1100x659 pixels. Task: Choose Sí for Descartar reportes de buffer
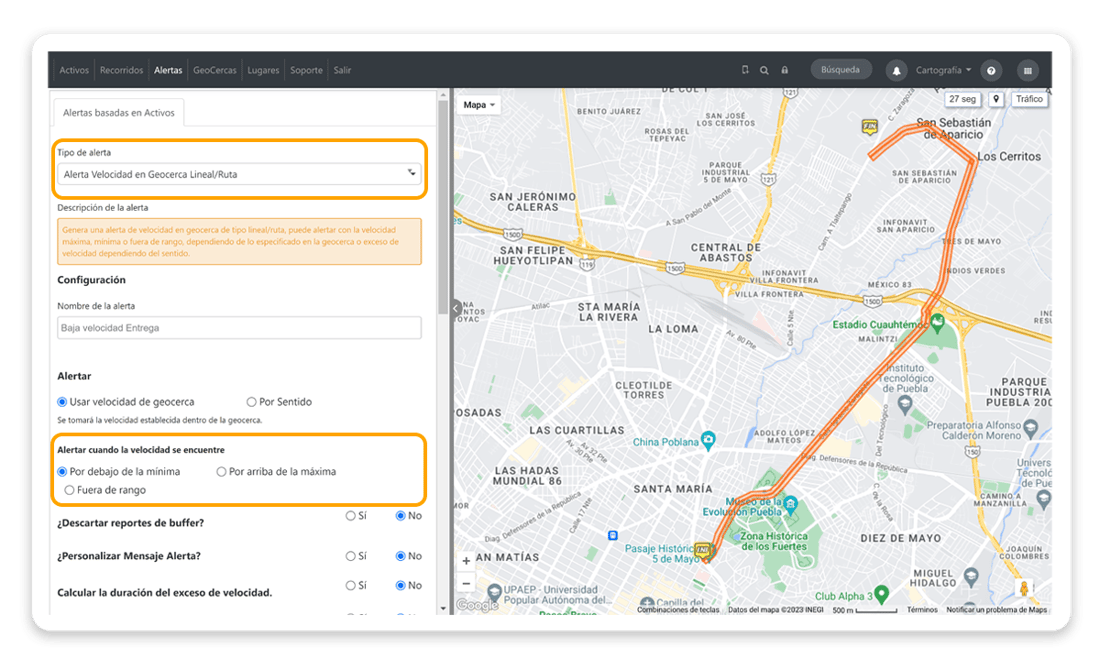point(350,516)
